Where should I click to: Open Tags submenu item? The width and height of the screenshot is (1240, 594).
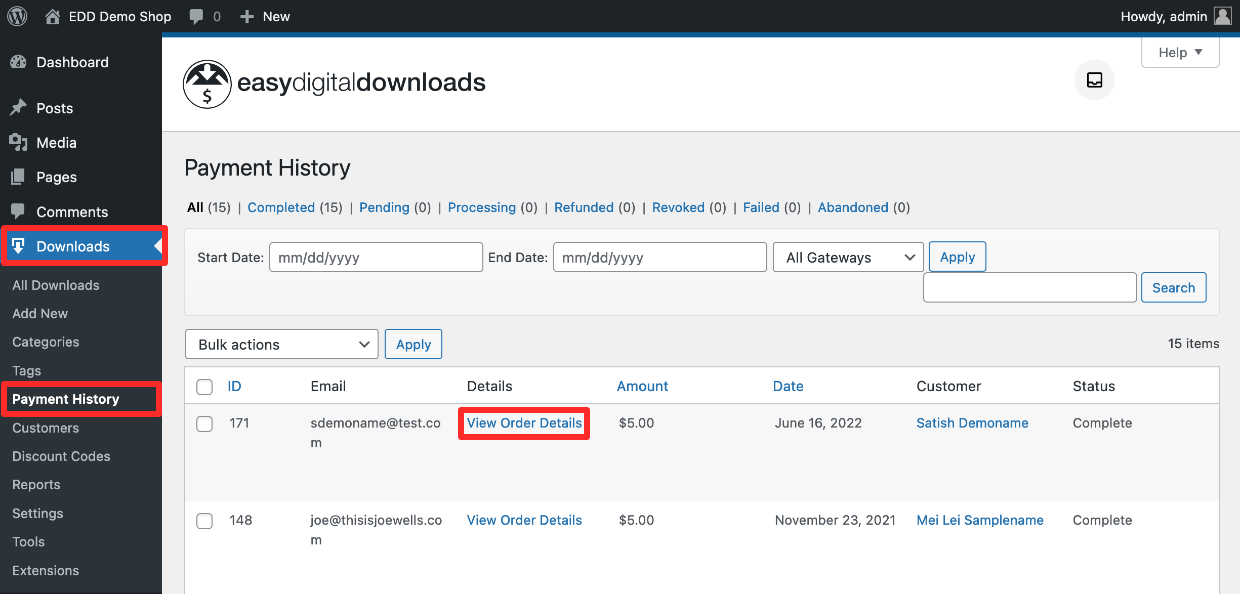27,371
